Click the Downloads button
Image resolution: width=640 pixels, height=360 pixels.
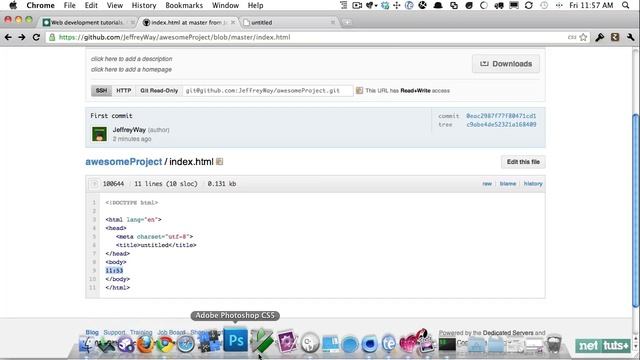506,64
